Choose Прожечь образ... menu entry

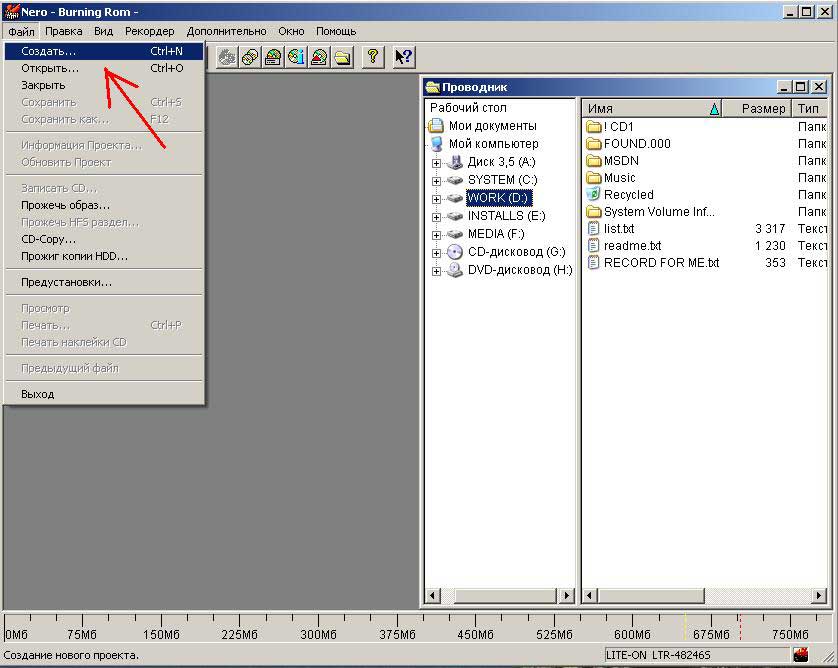[x=65, y=205]
